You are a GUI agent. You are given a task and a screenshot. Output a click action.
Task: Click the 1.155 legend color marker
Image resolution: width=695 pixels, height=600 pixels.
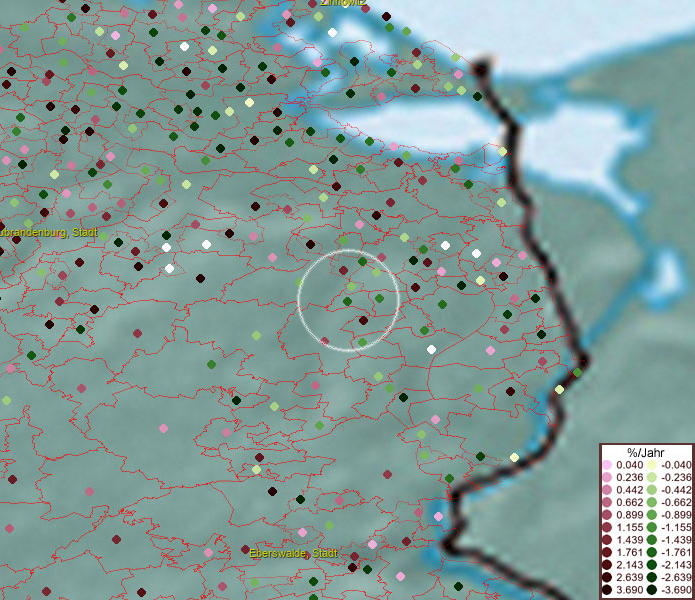pos(608,527)
